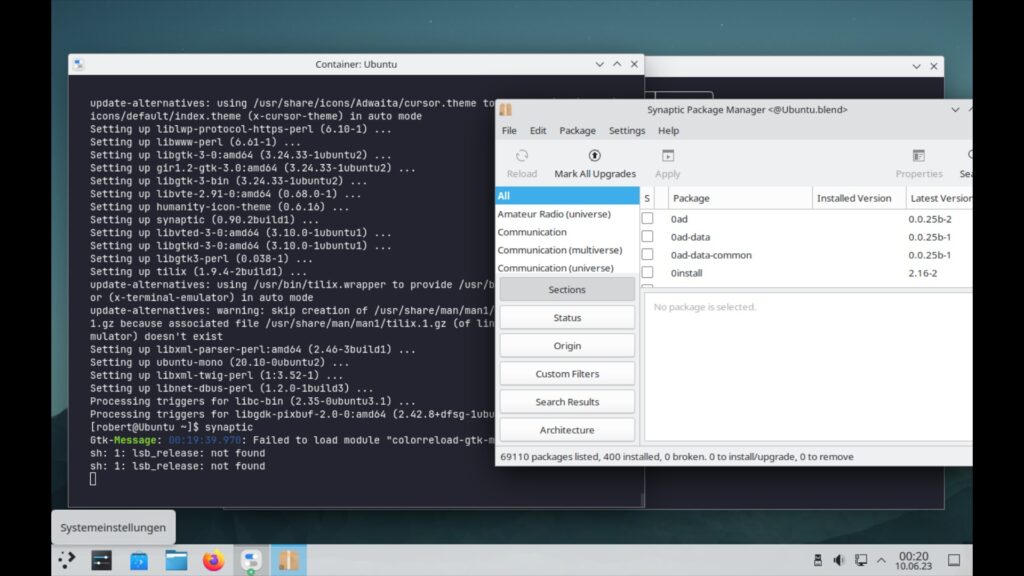Click the show desktop icon in the panel
This screenshot has width=1024, height=576.
click(x=953, y=560)
